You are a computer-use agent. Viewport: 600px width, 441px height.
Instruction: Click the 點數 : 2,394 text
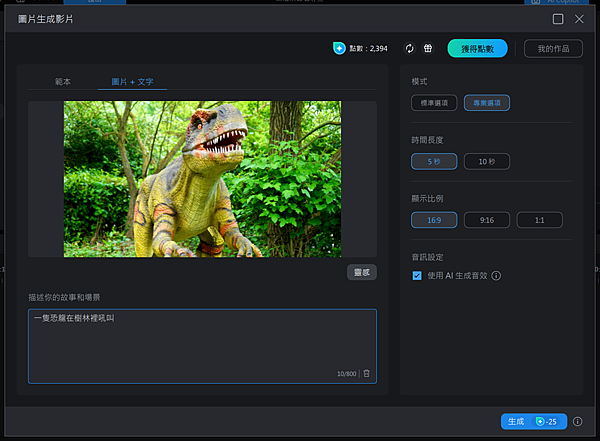[x=368, y=49]
